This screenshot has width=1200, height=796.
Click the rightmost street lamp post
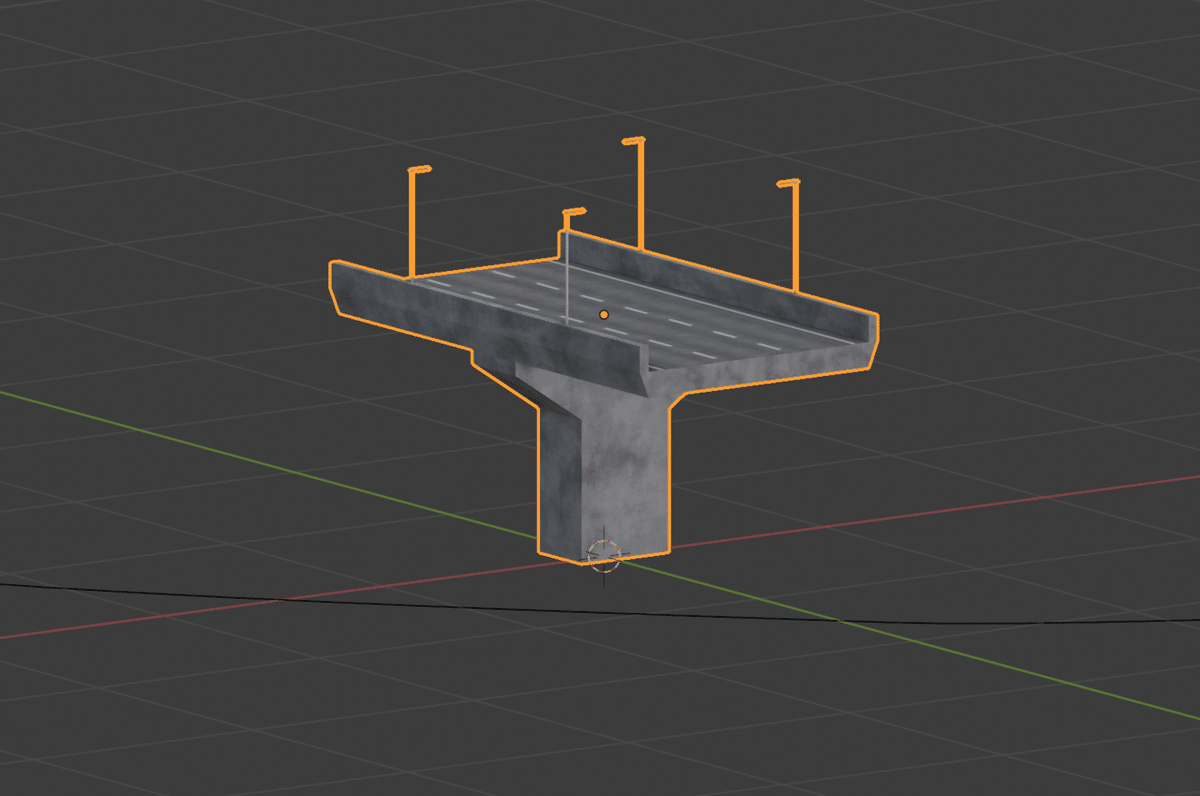795,235
